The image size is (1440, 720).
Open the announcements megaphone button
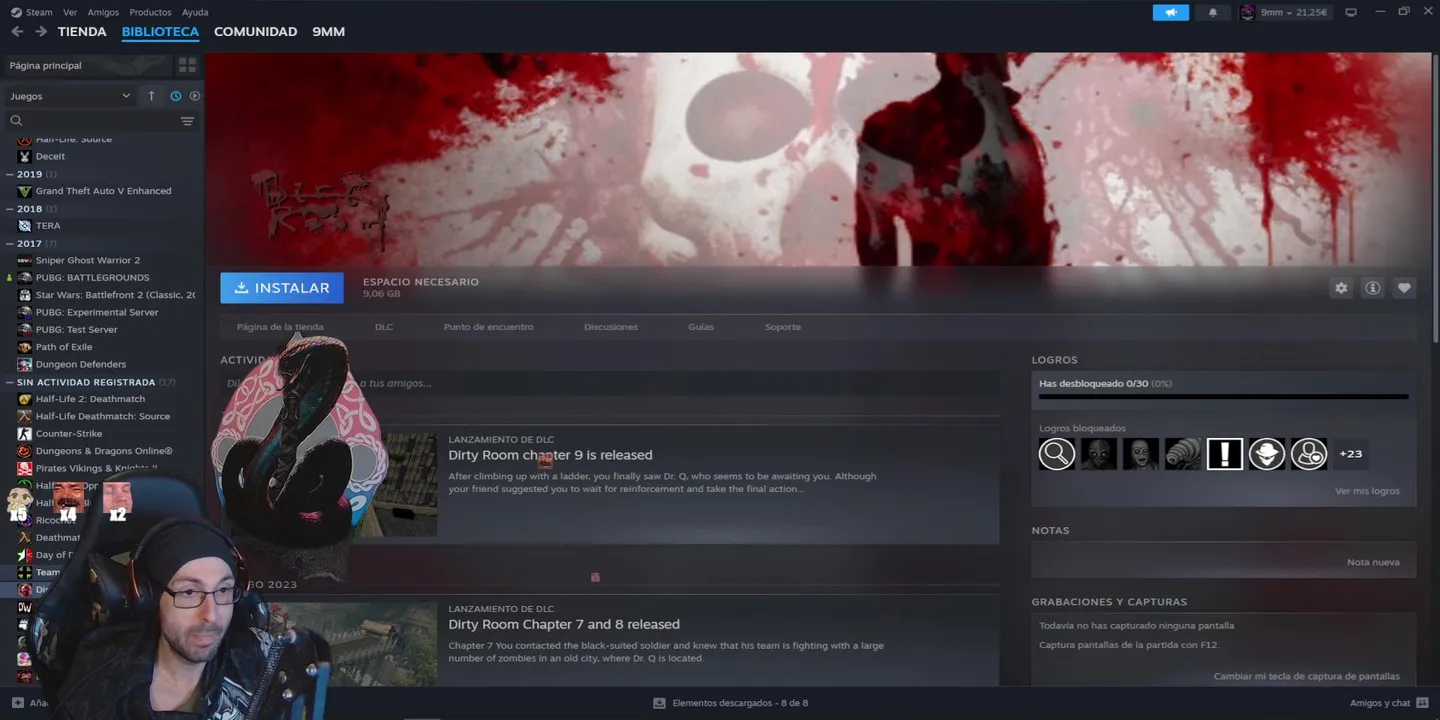point(1170,12)
